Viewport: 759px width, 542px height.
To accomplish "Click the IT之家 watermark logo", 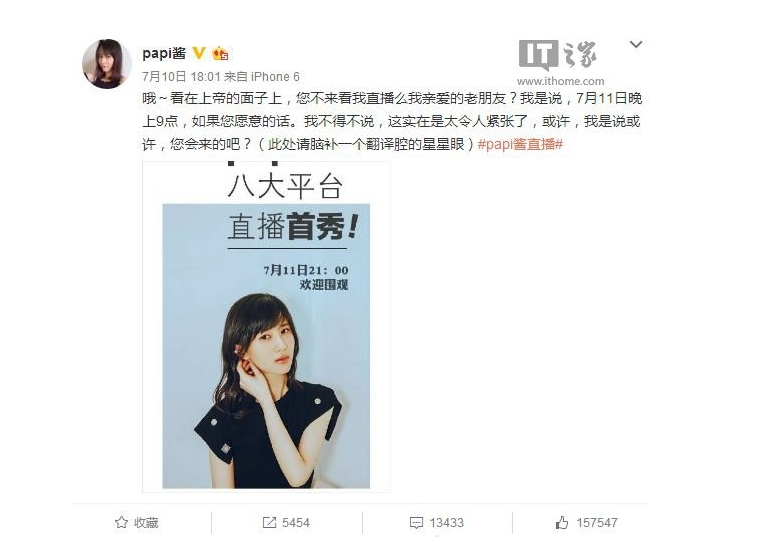I will (x=558, y=54).
